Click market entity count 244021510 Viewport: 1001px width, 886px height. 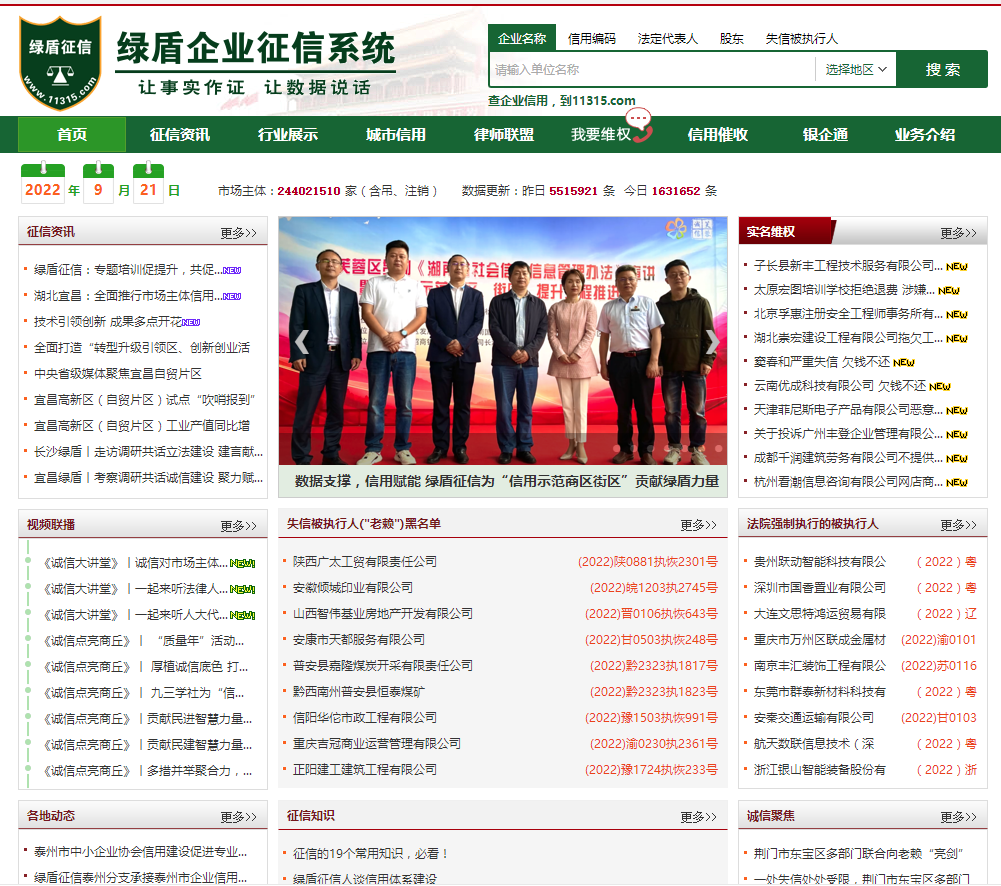[308, 191]
